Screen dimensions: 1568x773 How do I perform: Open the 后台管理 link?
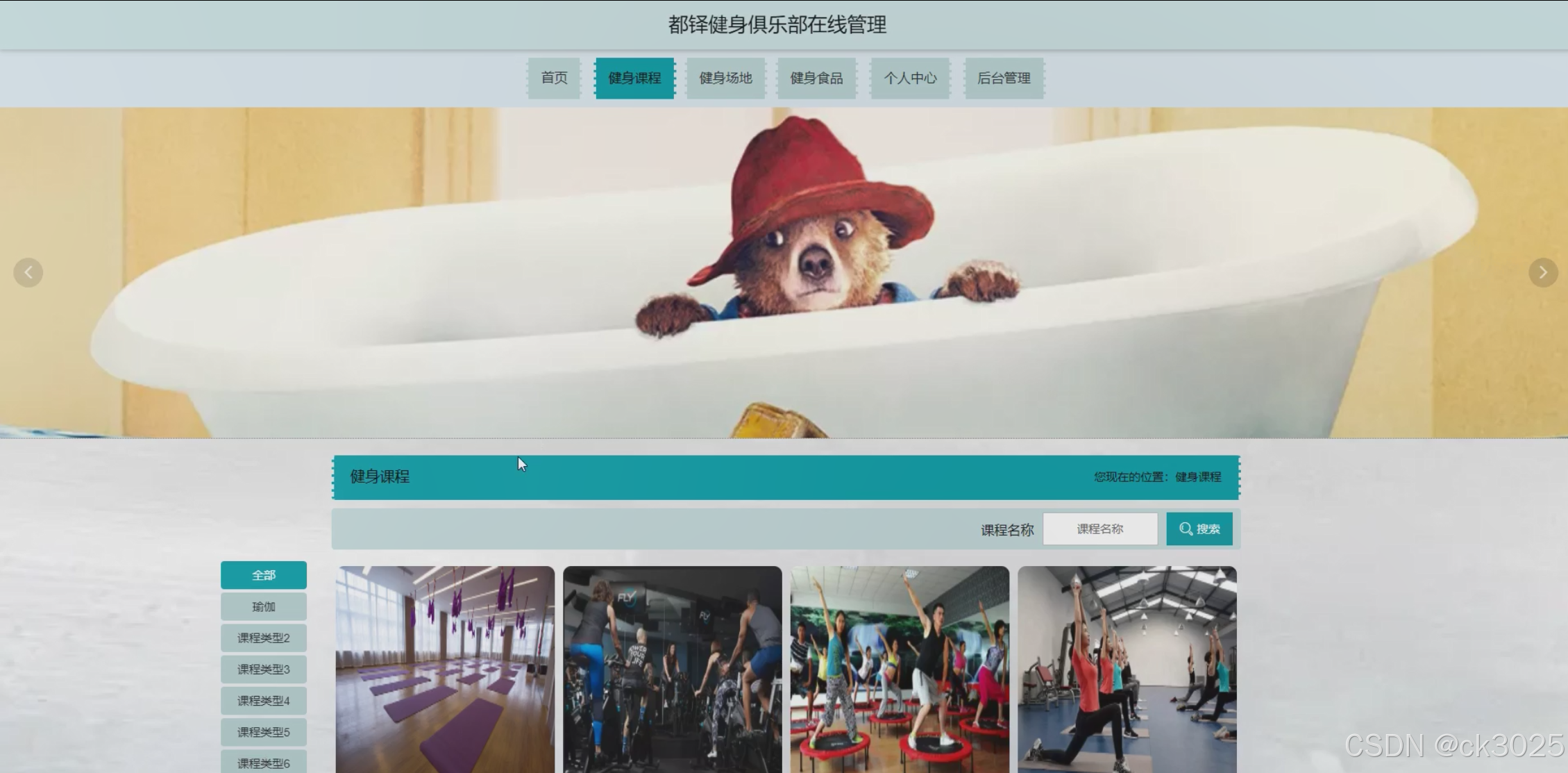[1004, 78]
